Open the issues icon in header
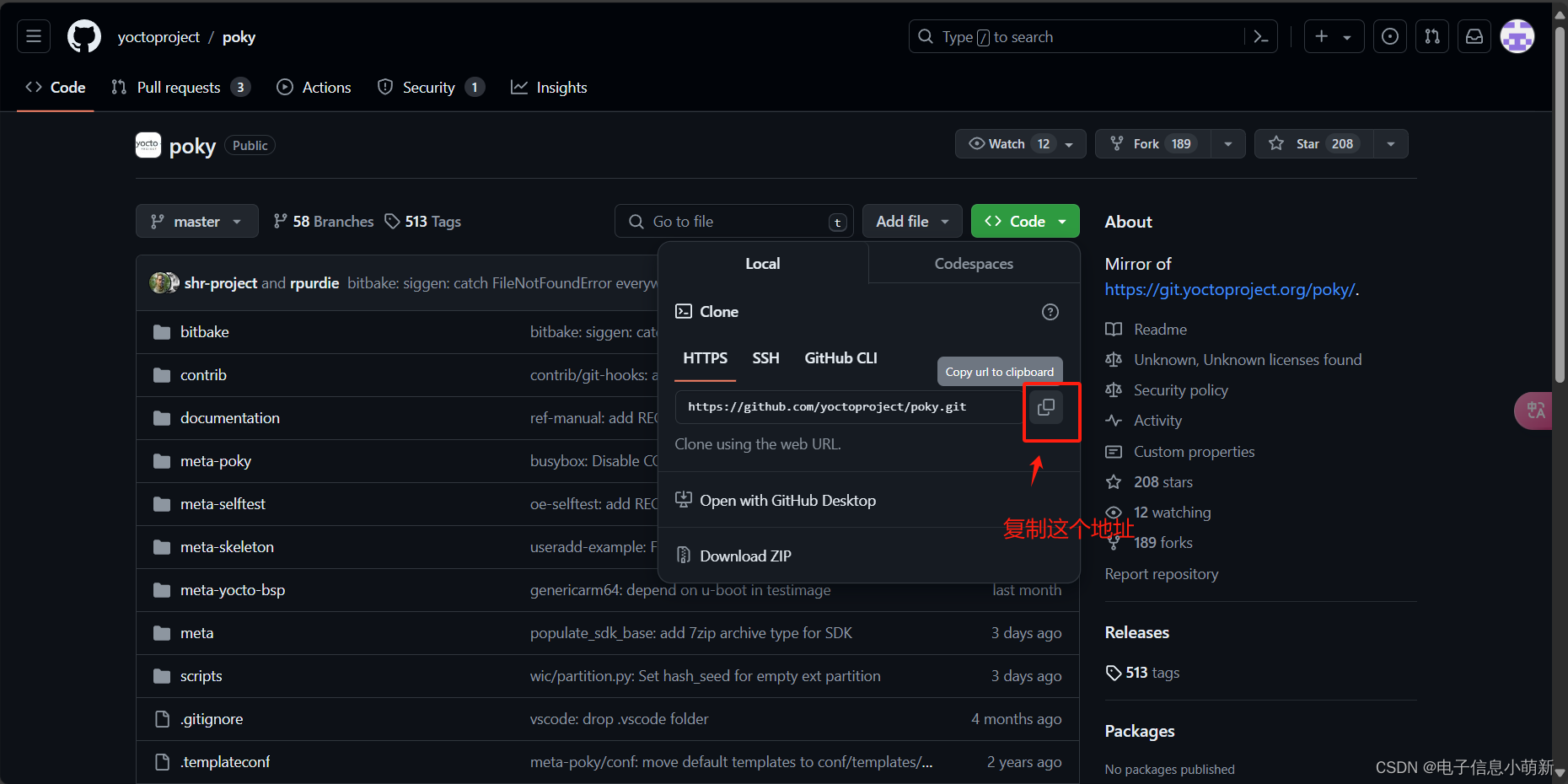 pos(1390,36)
